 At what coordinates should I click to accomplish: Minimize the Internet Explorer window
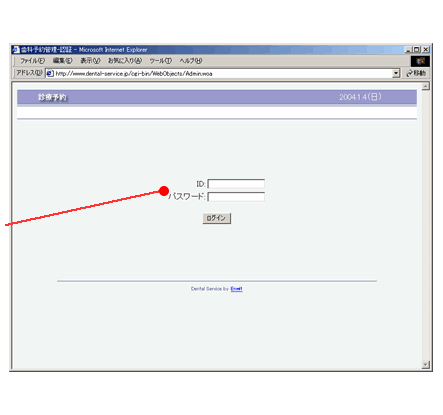408,50
